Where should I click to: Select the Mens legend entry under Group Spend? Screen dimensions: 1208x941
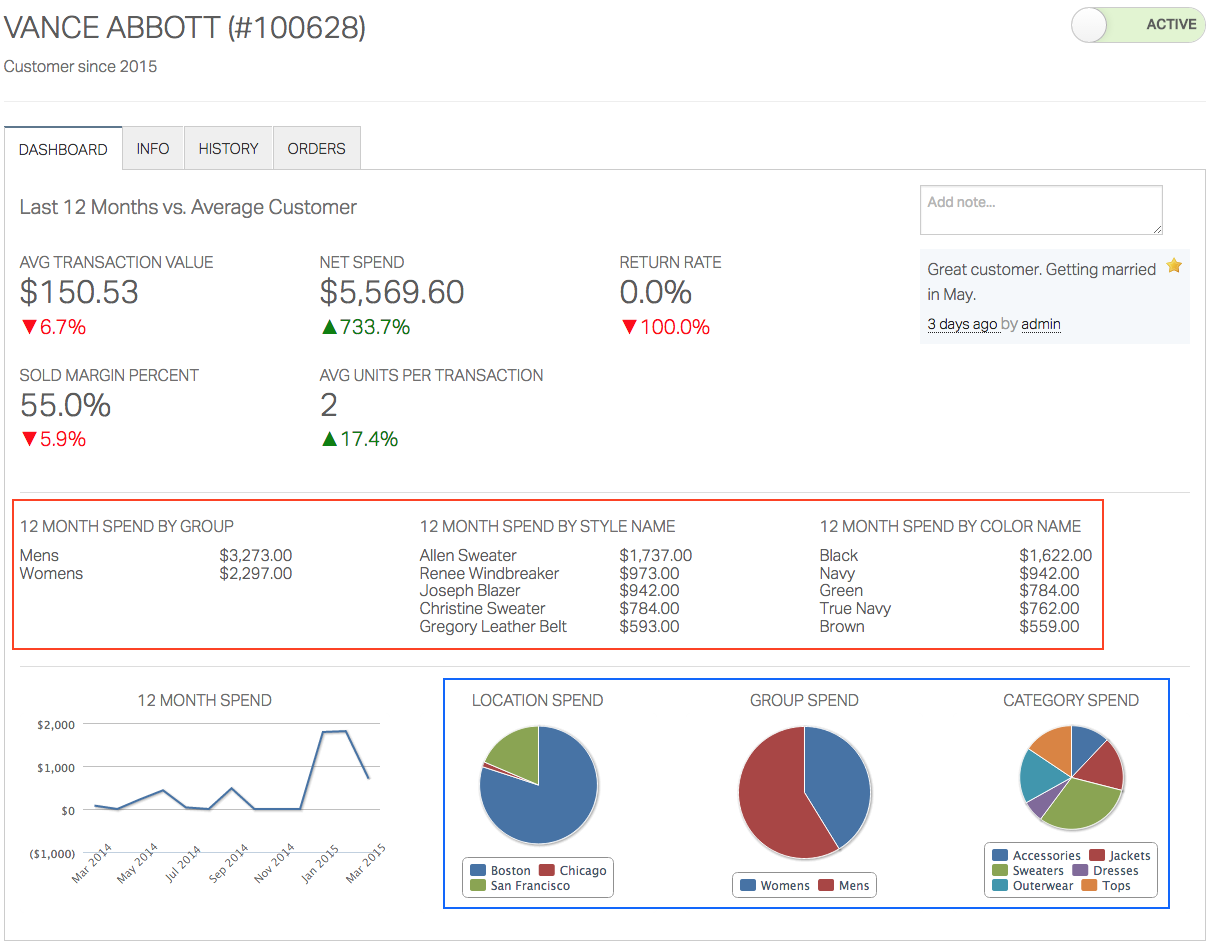(849, 884)
